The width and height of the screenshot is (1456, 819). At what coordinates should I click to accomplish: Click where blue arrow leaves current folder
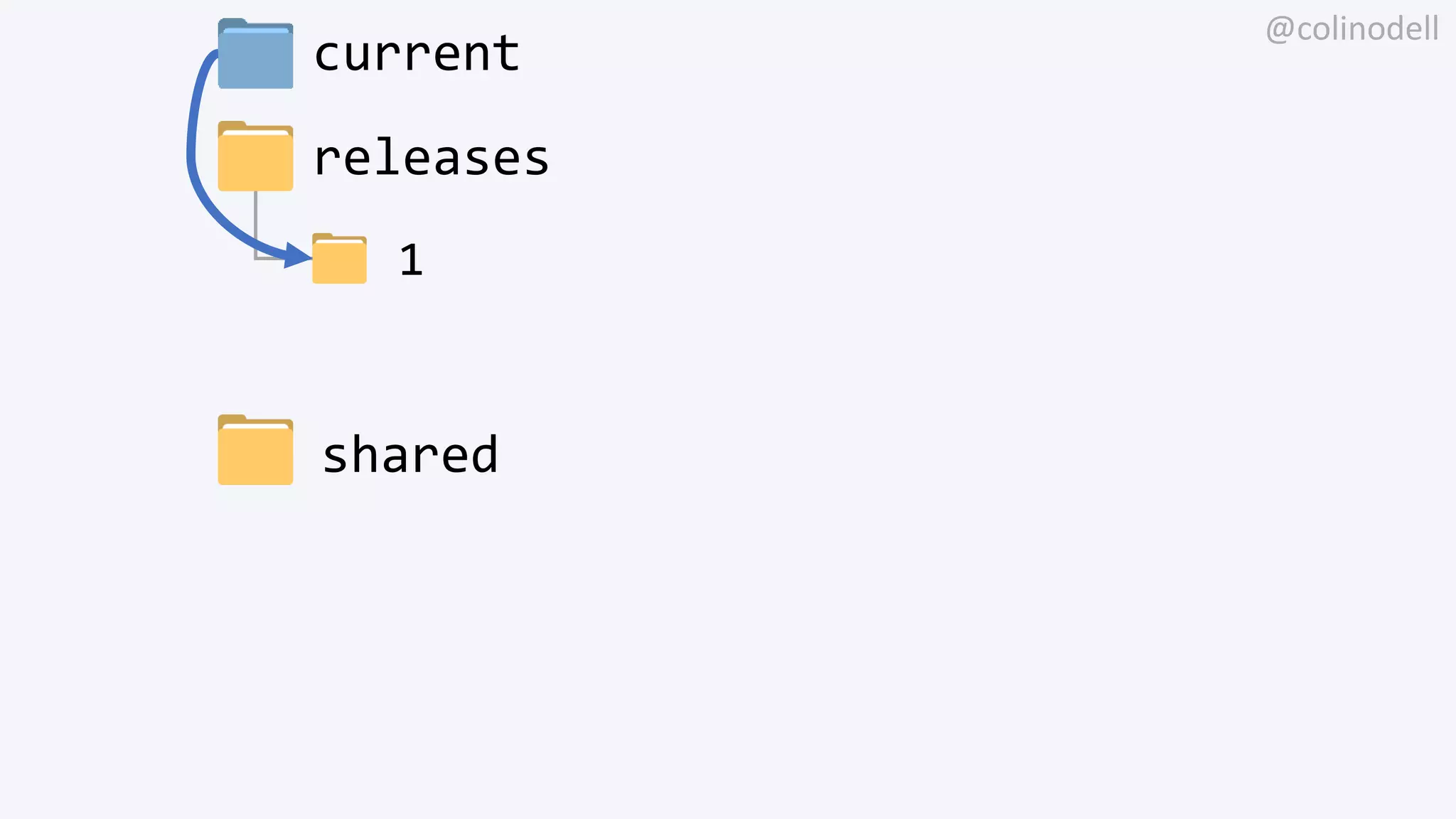click(214, 54)
